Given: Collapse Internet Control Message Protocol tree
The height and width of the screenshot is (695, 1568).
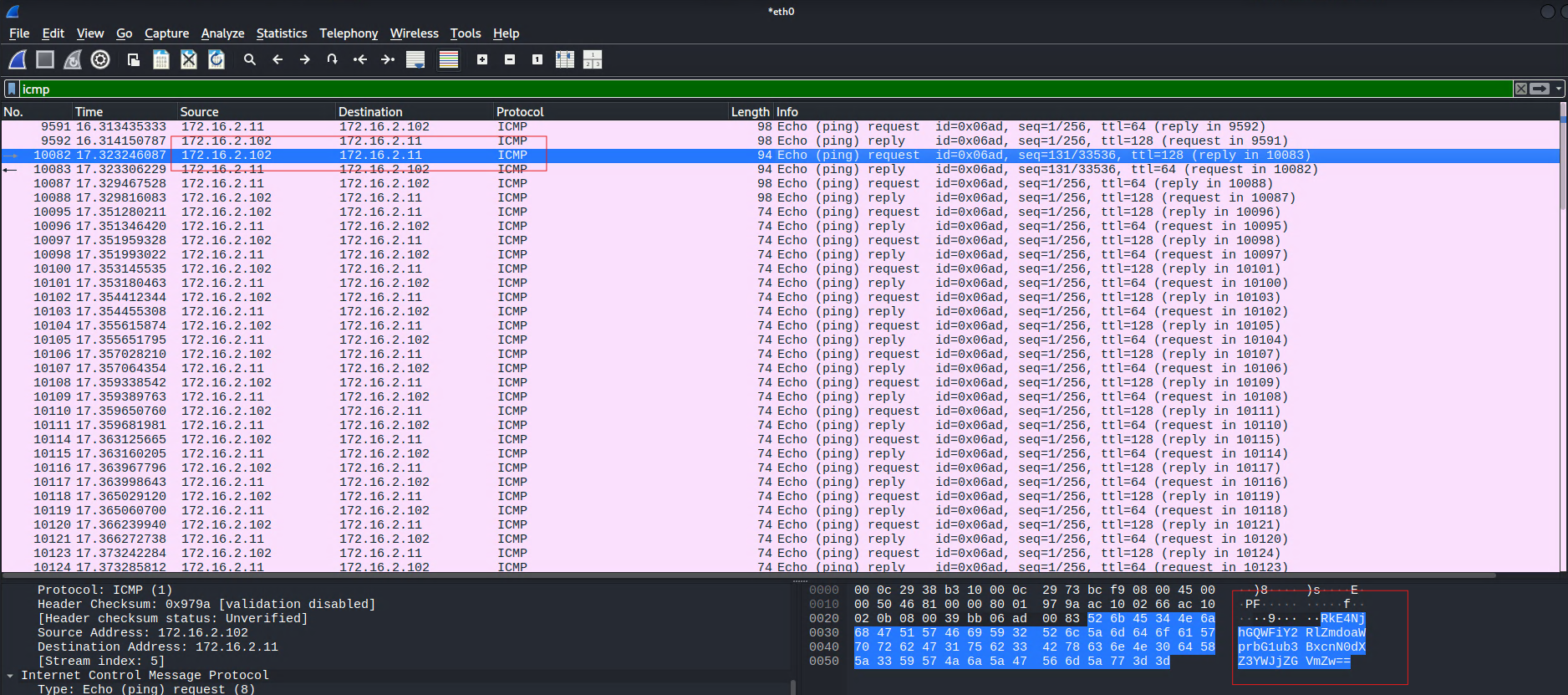Looking at the screenshot, I should point(10,675).
